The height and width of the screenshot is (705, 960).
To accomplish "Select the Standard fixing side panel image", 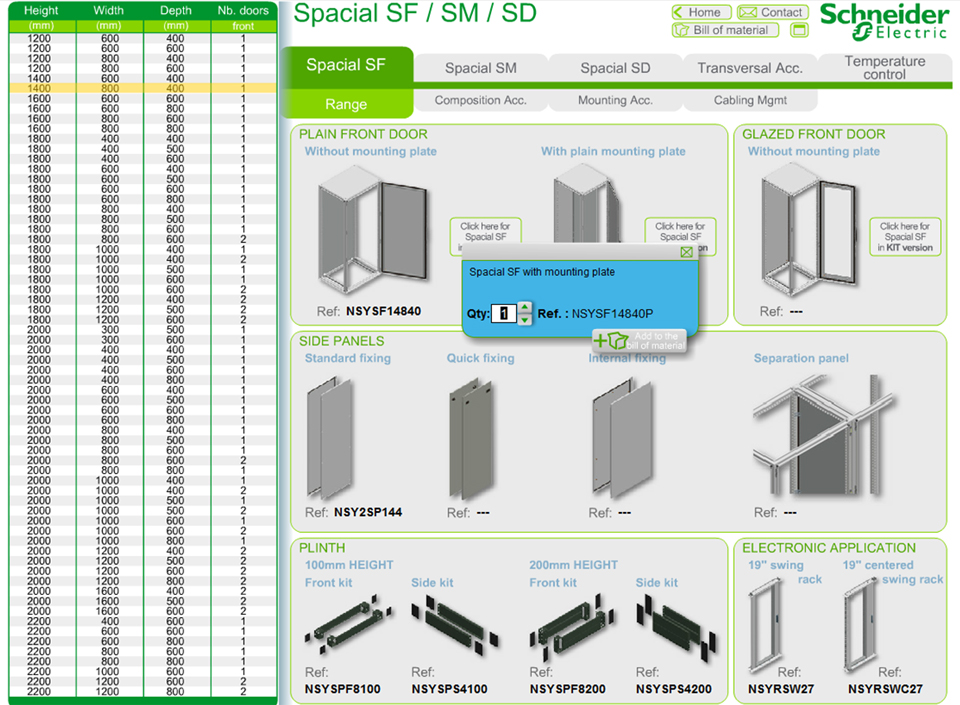I will [x=329, y=437].
